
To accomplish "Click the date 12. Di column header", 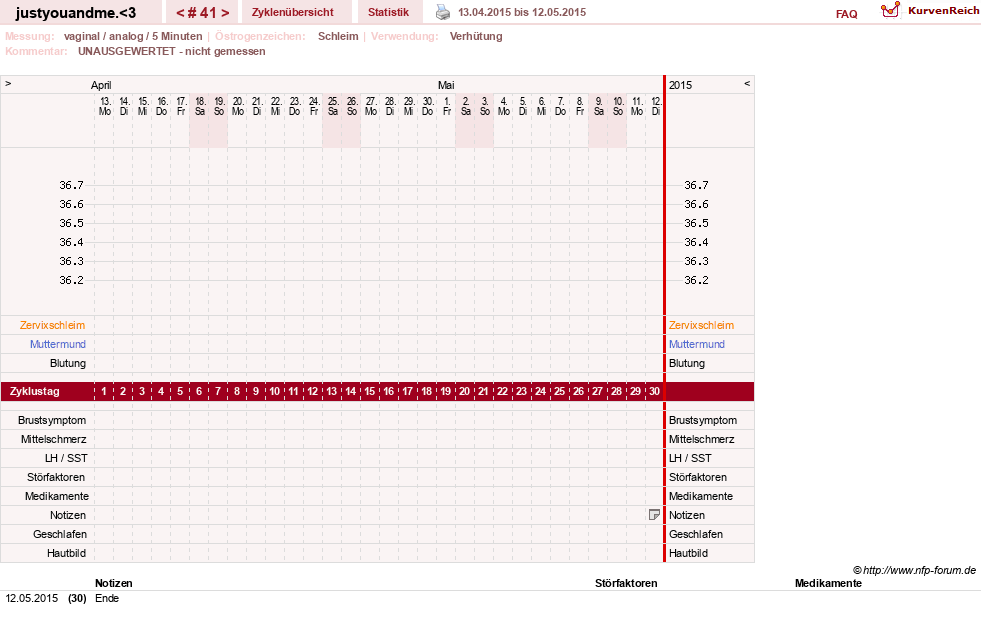I will tap(656, 106).
